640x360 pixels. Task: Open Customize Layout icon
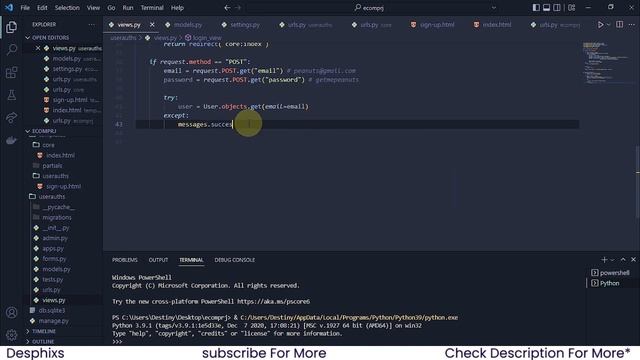pos(571,8)
